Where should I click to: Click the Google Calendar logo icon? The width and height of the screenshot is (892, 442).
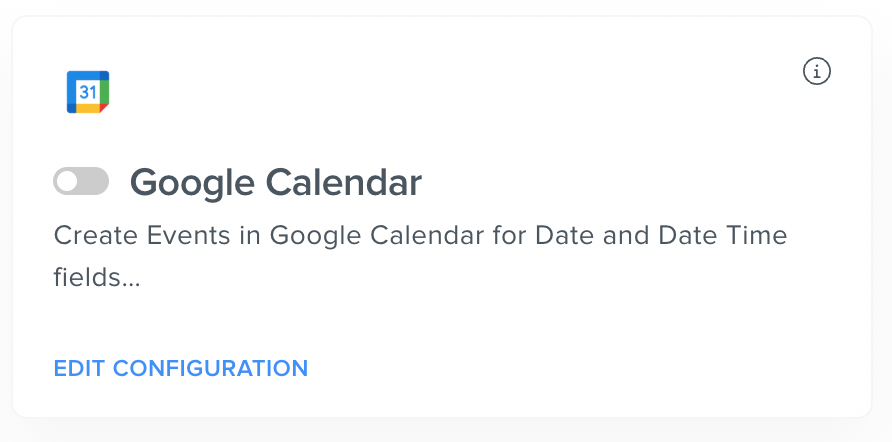pyautogui.click(x=87, y=92)
